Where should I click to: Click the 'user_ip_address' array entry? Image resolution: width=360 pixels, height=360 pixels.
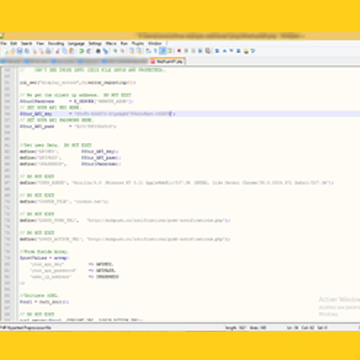pos(74,277)
